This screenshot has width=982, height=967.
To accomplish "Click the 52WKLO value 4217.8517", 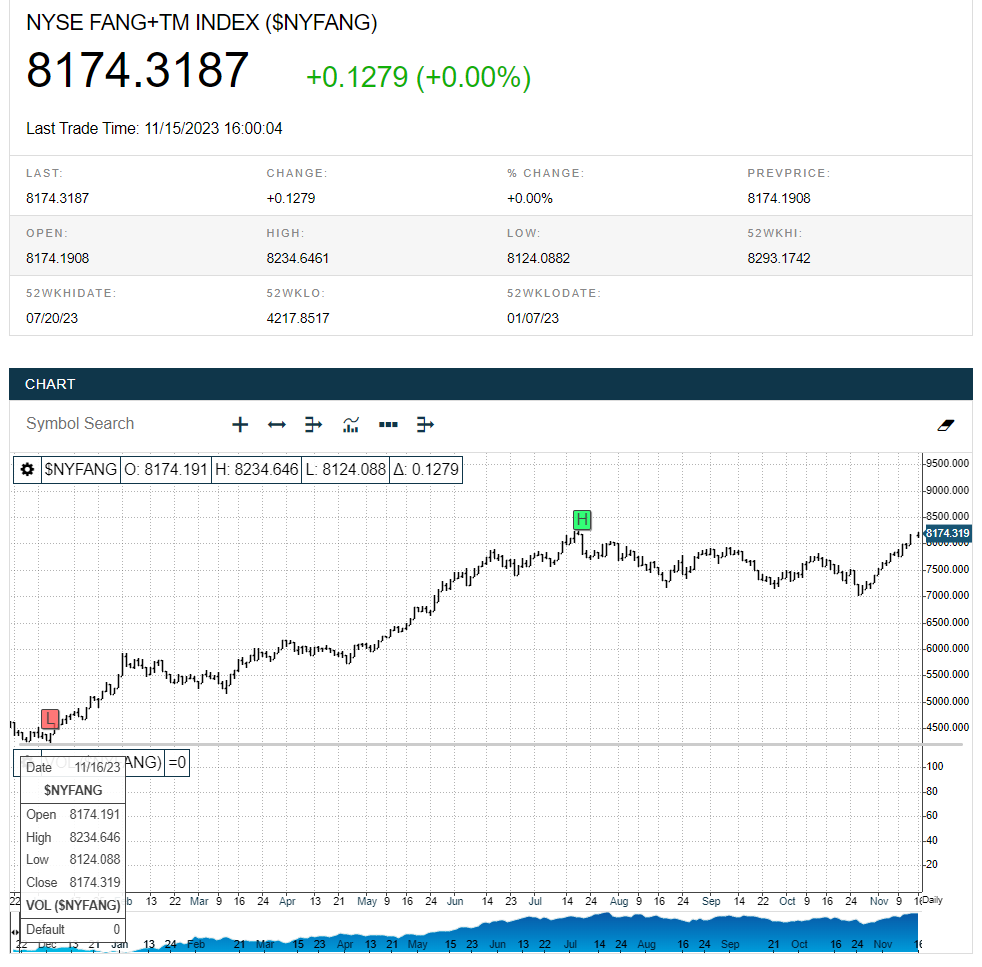I will click(x=297, y=318).
